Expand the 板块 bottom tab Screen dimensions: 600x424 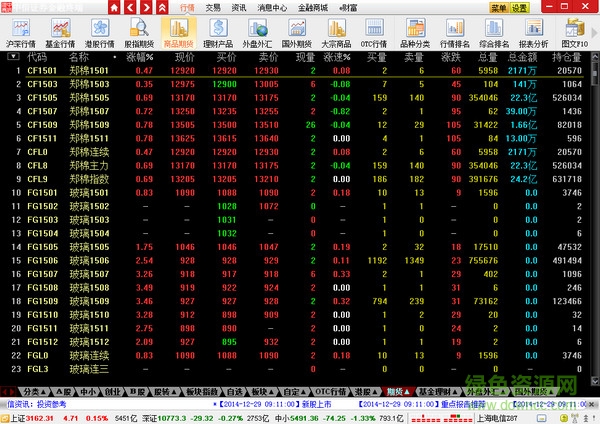pyautogui.click(x=262, y=391)
